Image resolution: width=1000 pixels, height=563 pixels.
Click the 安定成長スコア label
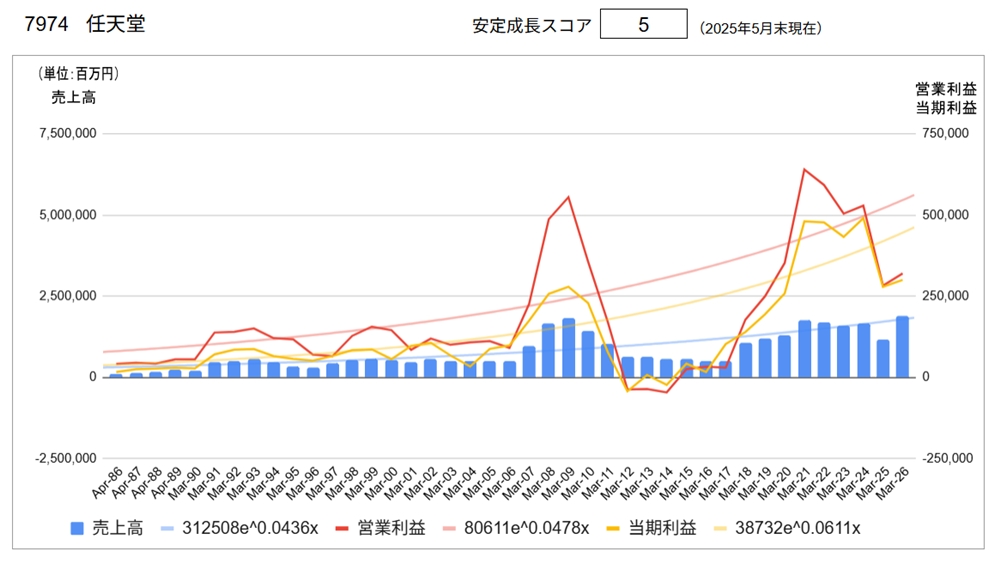coord(532,26)
